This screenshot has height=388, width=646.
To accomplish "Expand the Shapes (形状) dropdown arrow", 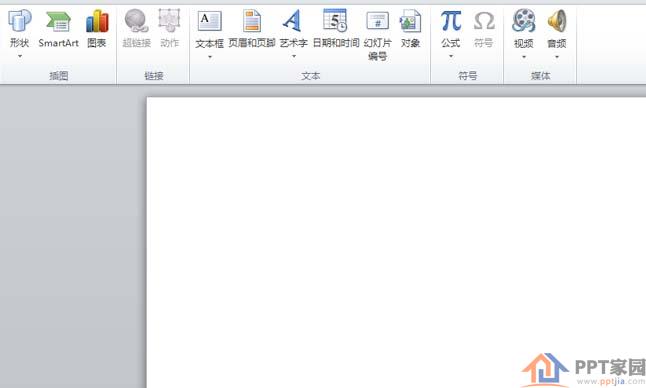I will [x=19, y=56].
